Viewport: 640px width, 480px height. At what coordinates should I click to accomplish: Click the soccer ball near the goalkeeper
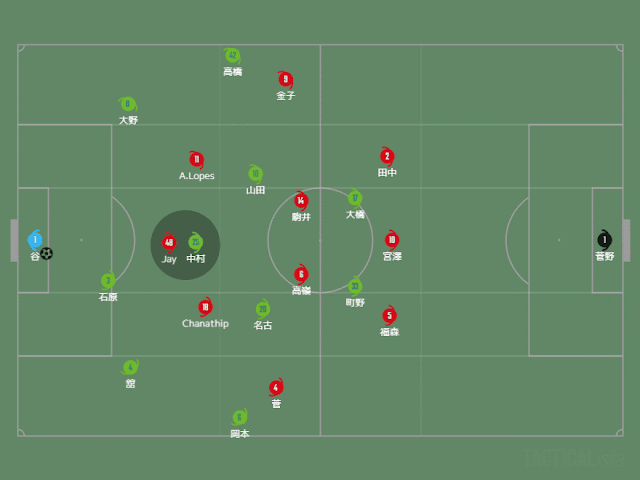tap(47, 253)
